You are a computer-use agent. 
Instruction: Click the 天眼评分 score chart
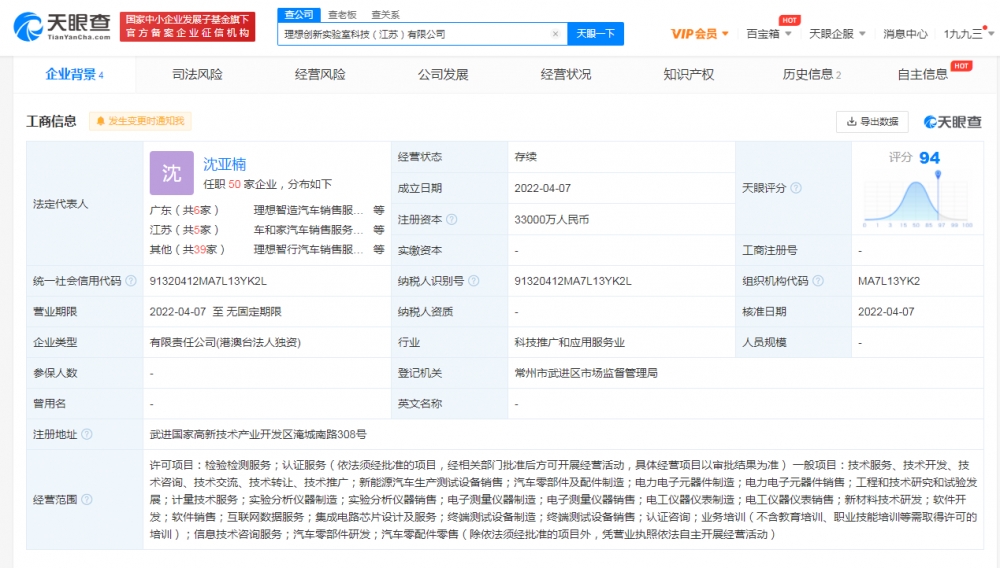pyautogui.click(x=918, y=201)
